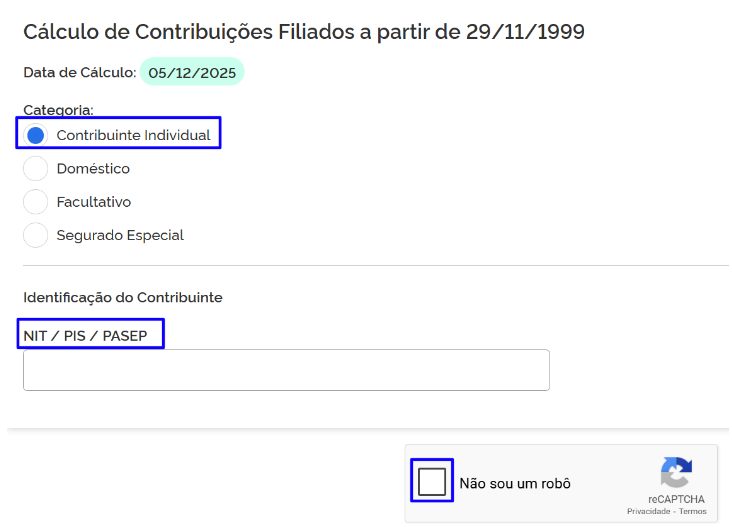Click the Doméstico label text

tap(93, 169)
